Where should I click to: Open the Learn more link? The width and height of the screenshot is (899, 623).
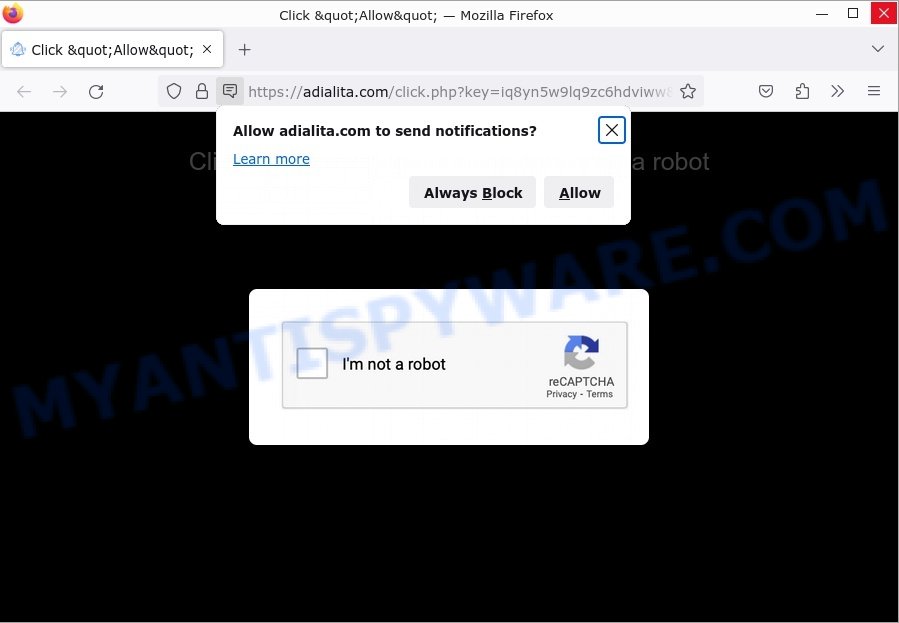pos(271,159)
